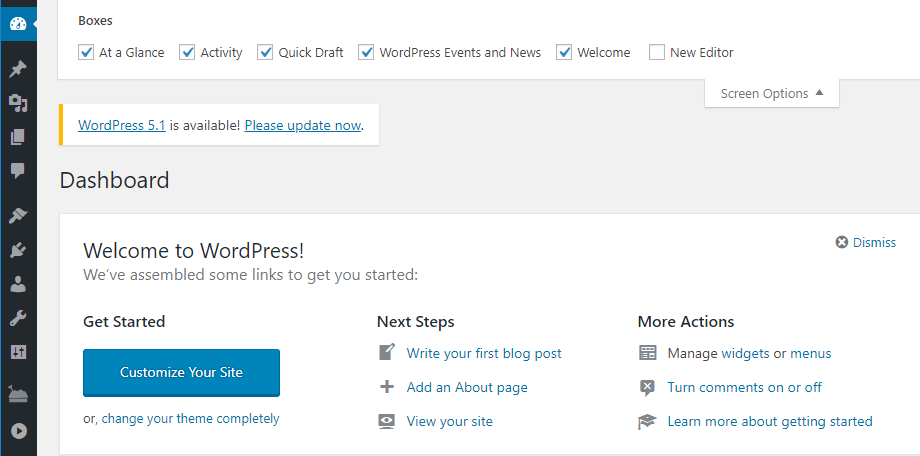Enable the New Editor checkbox

tap(657, 52)
